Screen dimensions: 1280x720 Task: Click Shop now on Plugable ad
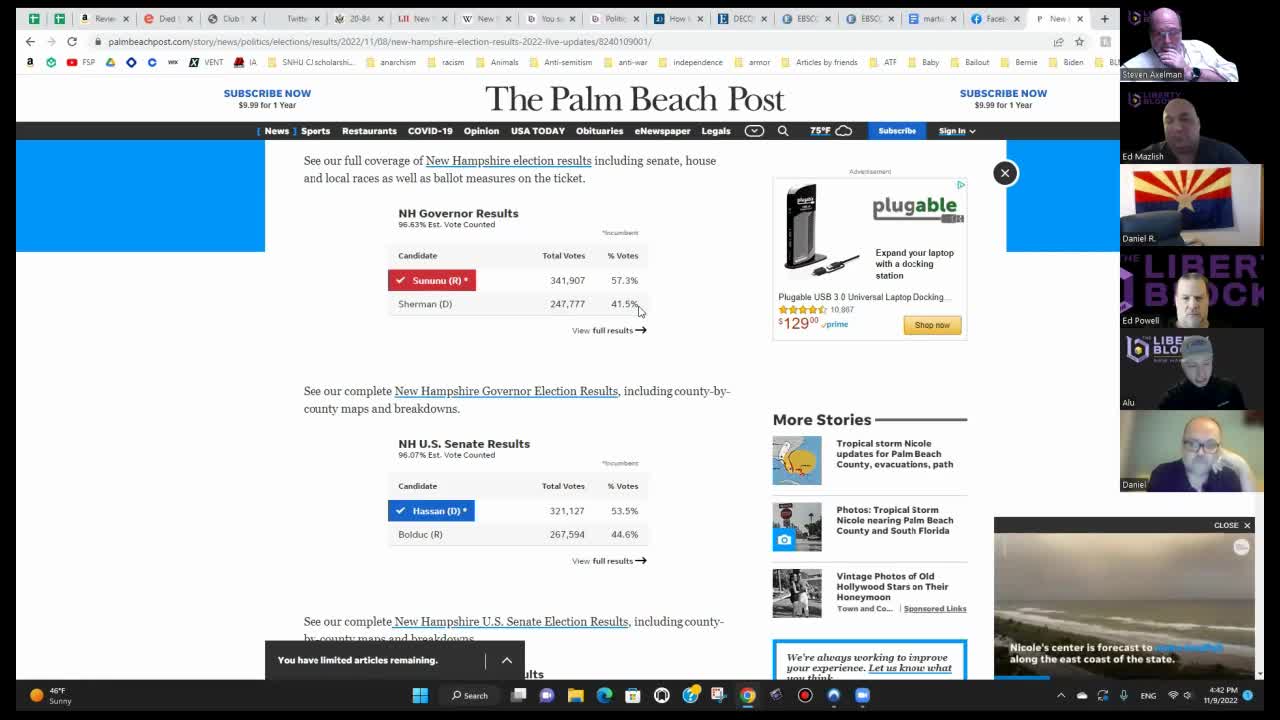pos(932,325)
